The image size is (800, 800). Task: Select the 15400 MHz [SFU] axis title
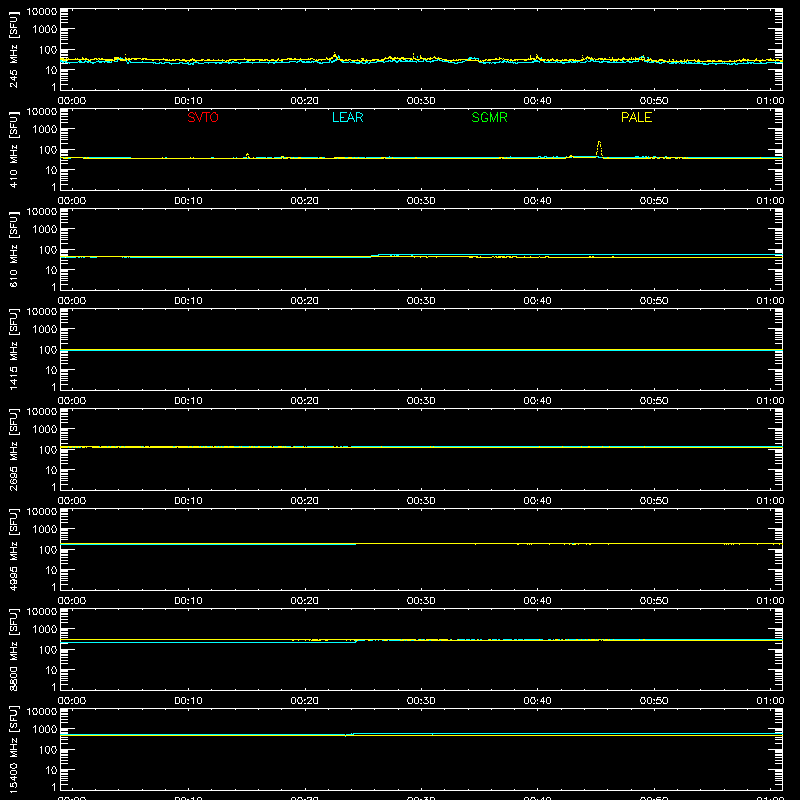tap(13, 749)
